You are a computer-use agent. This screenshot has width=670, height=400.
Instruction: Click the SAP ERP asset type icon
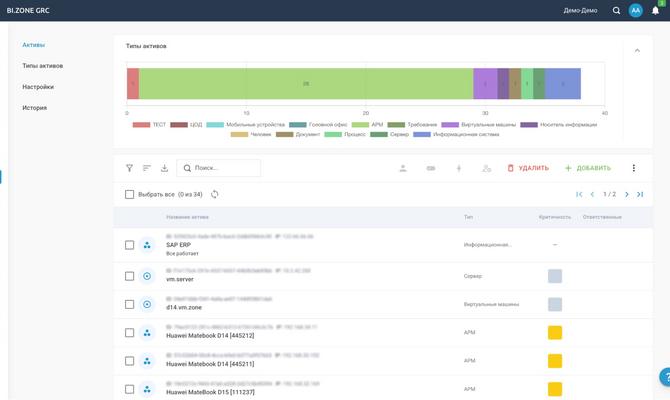pyautogui.click(x=147, y=245)
